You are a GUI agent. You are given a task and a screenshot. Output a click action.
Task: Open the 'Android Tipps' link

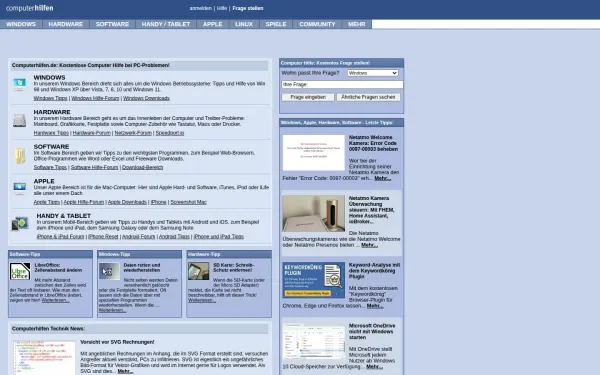point(174,236)
